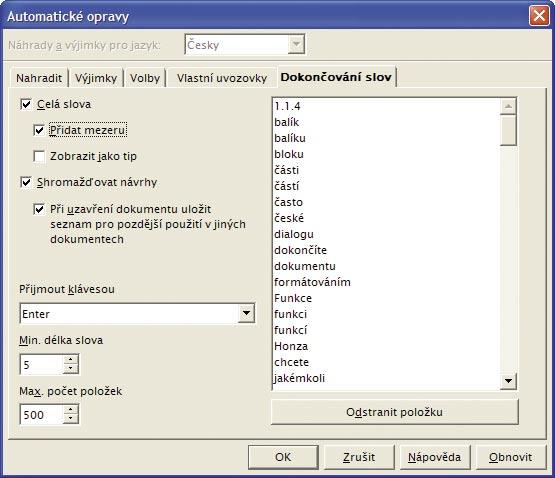The height and width of the screenshot is (478, 555).
Task: Select 'dokončíte' in the word list
Action: coord(387,250)
